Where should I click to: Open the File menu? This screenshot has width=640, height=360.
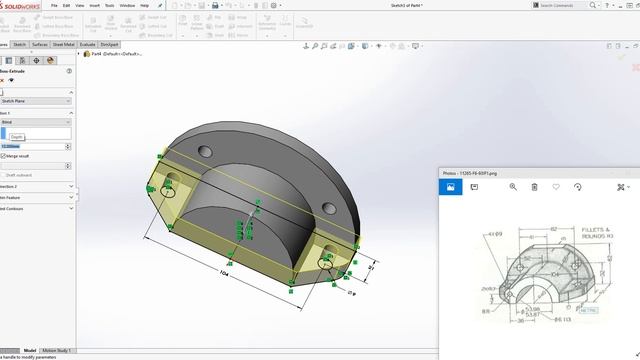[x=54, y=6]
